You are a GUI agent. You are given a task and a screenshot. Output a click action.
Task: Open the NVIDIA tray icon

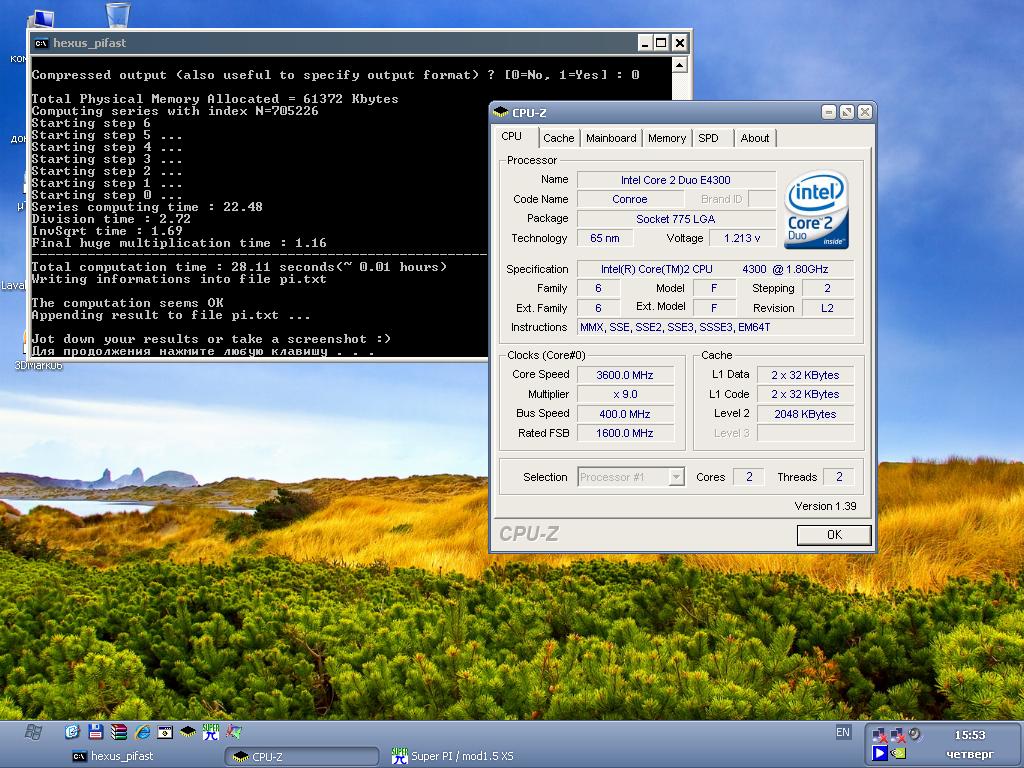pos(899,753)
